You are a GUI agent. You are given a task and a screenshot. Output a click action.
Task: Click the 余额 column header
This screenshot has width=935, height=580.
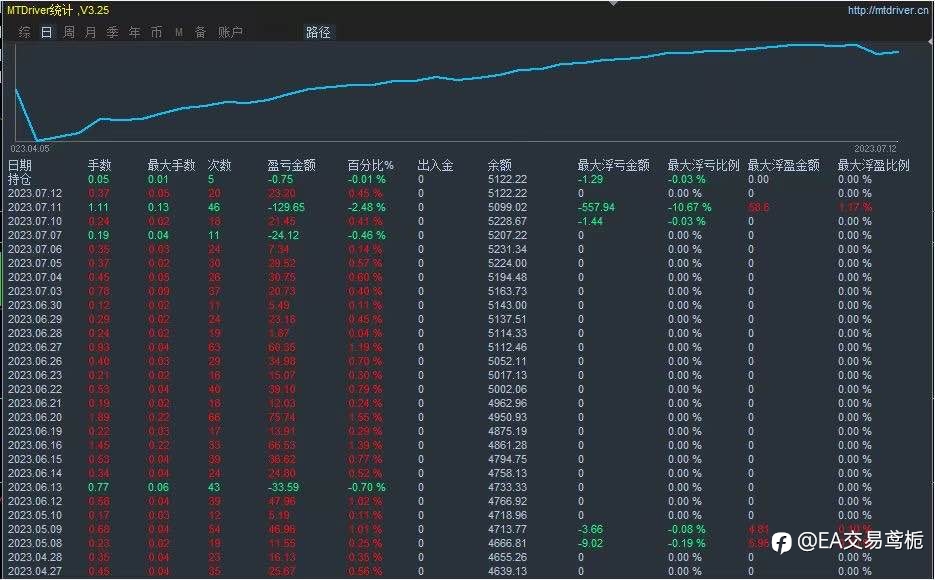tap(500, 165)
